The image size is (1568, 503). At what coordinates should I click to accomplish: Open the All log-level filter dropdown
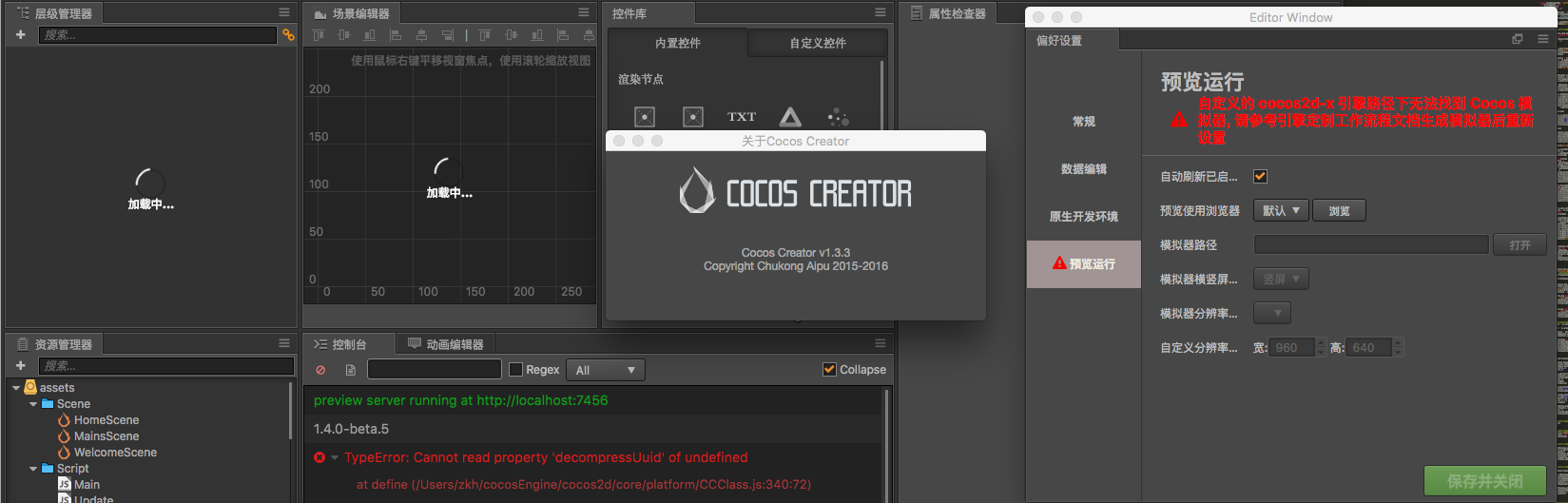point(605,370)
